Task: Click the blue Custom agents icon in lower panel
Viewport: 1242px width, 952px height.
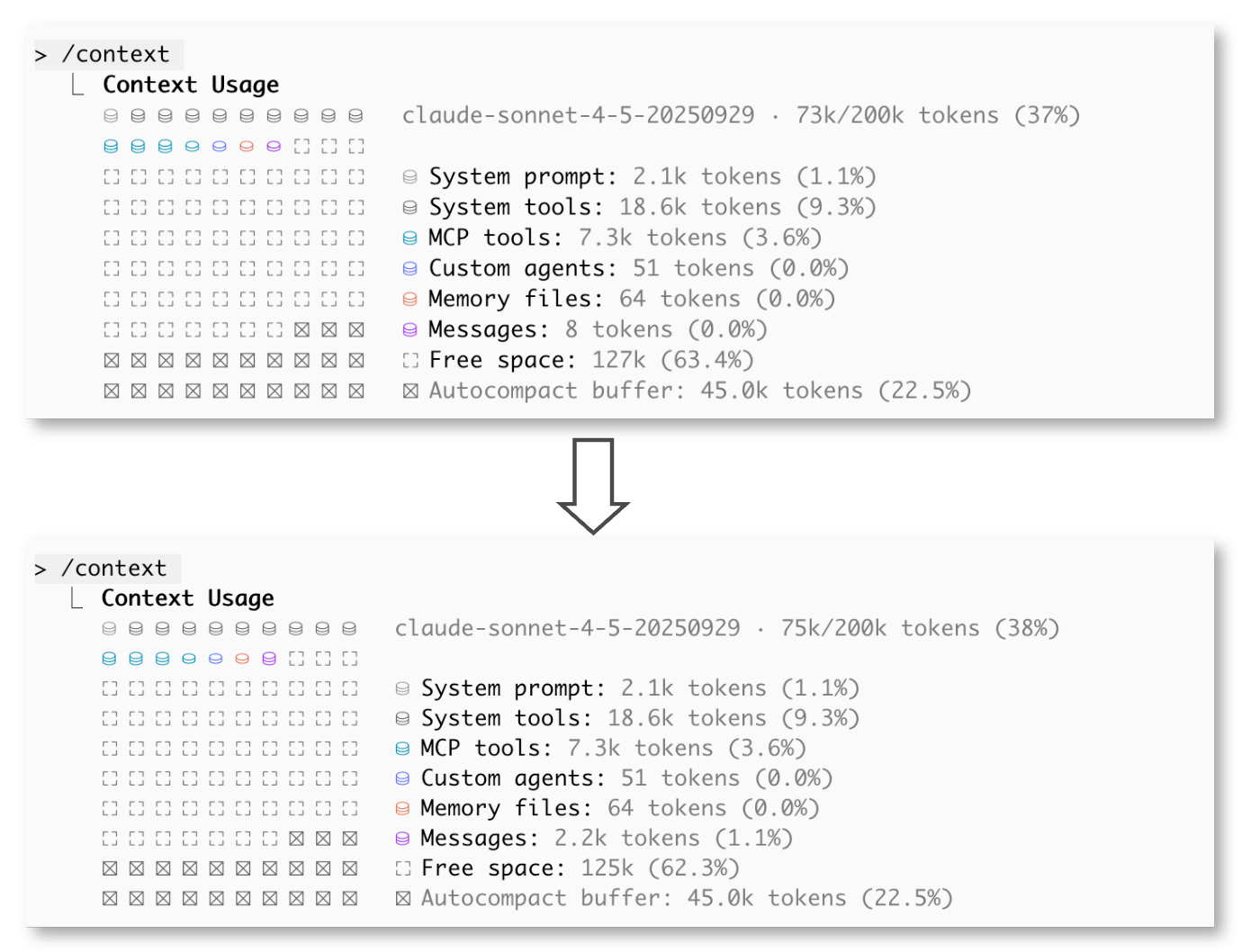Action: point(403,778)
